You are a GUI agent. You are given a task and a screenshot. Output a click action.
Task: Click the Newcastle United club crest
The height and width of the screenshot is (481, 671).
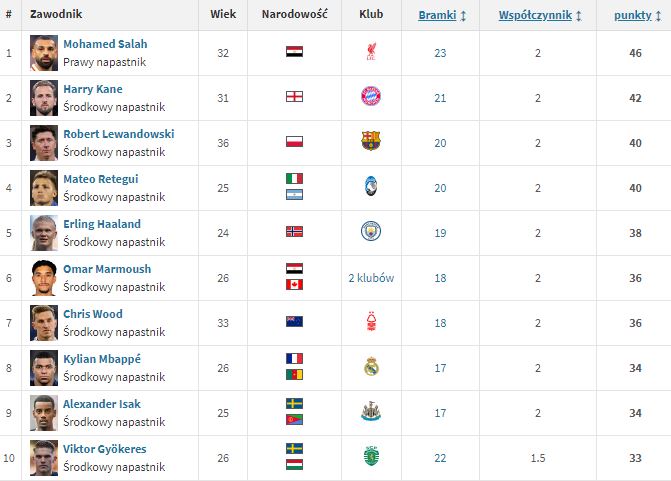(x=371, y=412)
